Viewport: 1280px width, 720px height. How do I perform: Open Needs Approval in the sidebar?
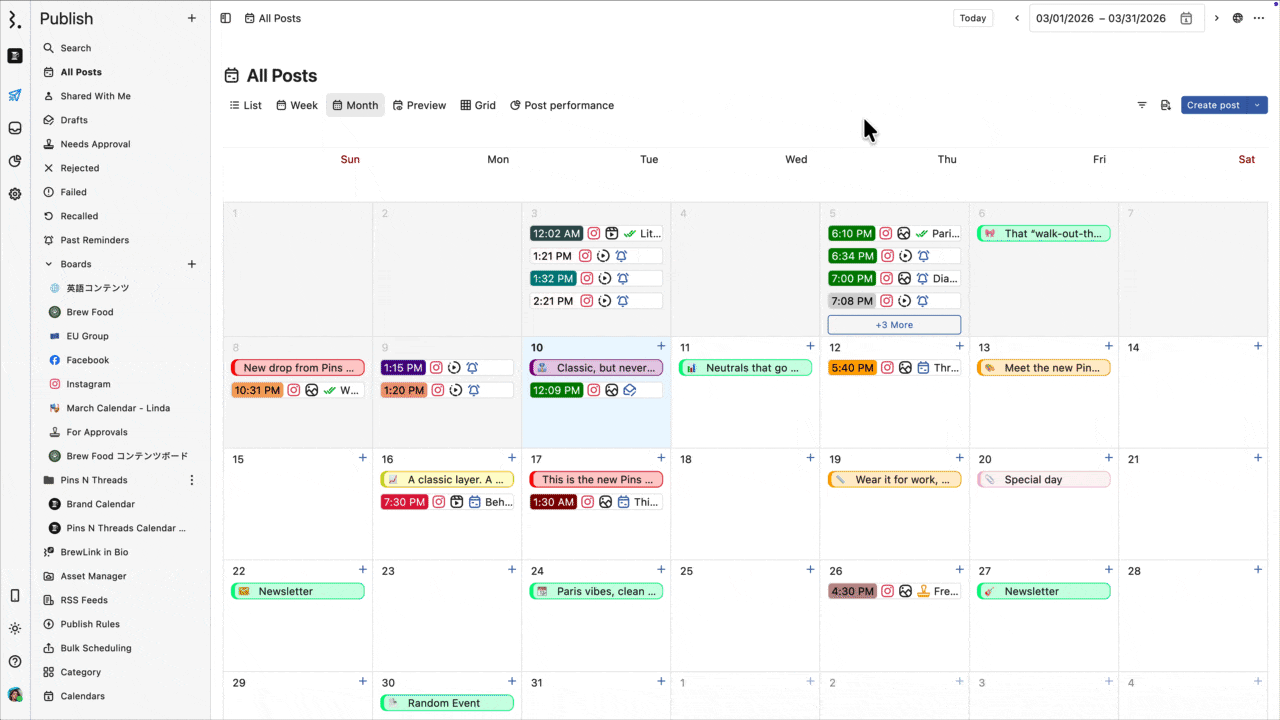95,144
